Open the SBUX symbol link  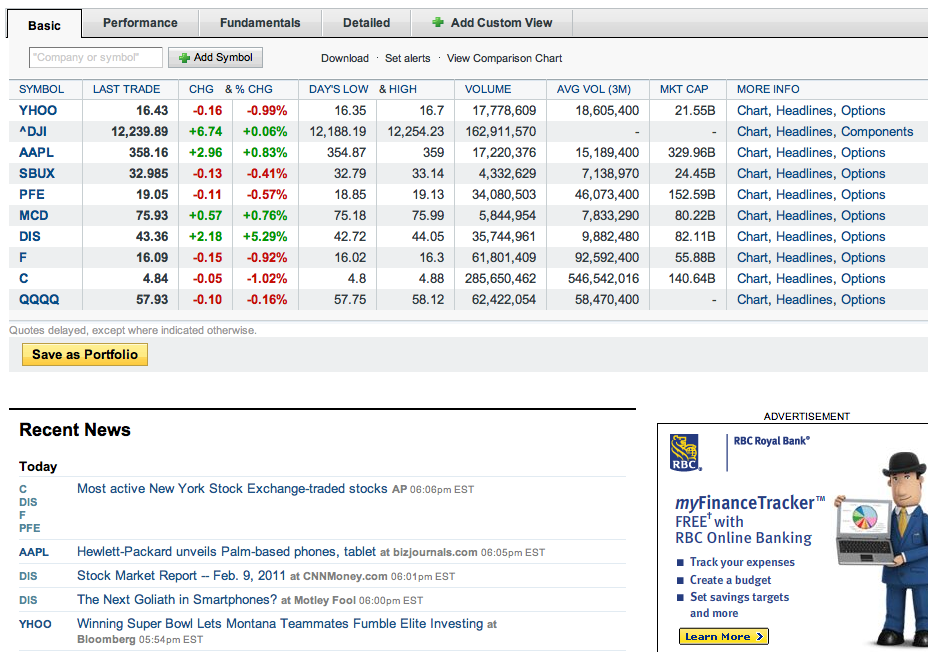click(37, 173)
